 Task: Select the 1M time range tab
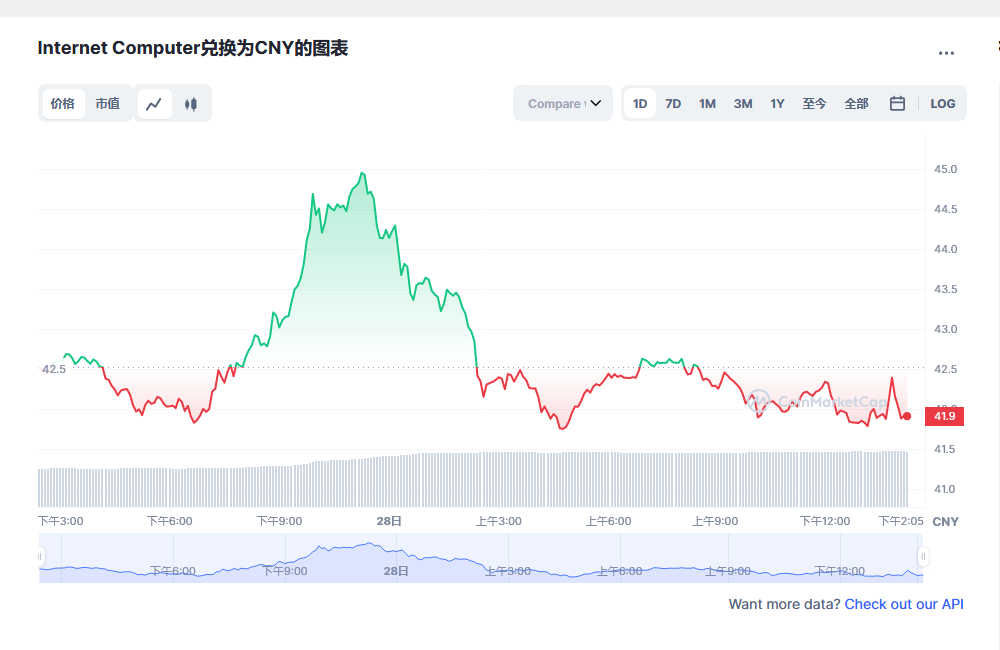[707, 103]
